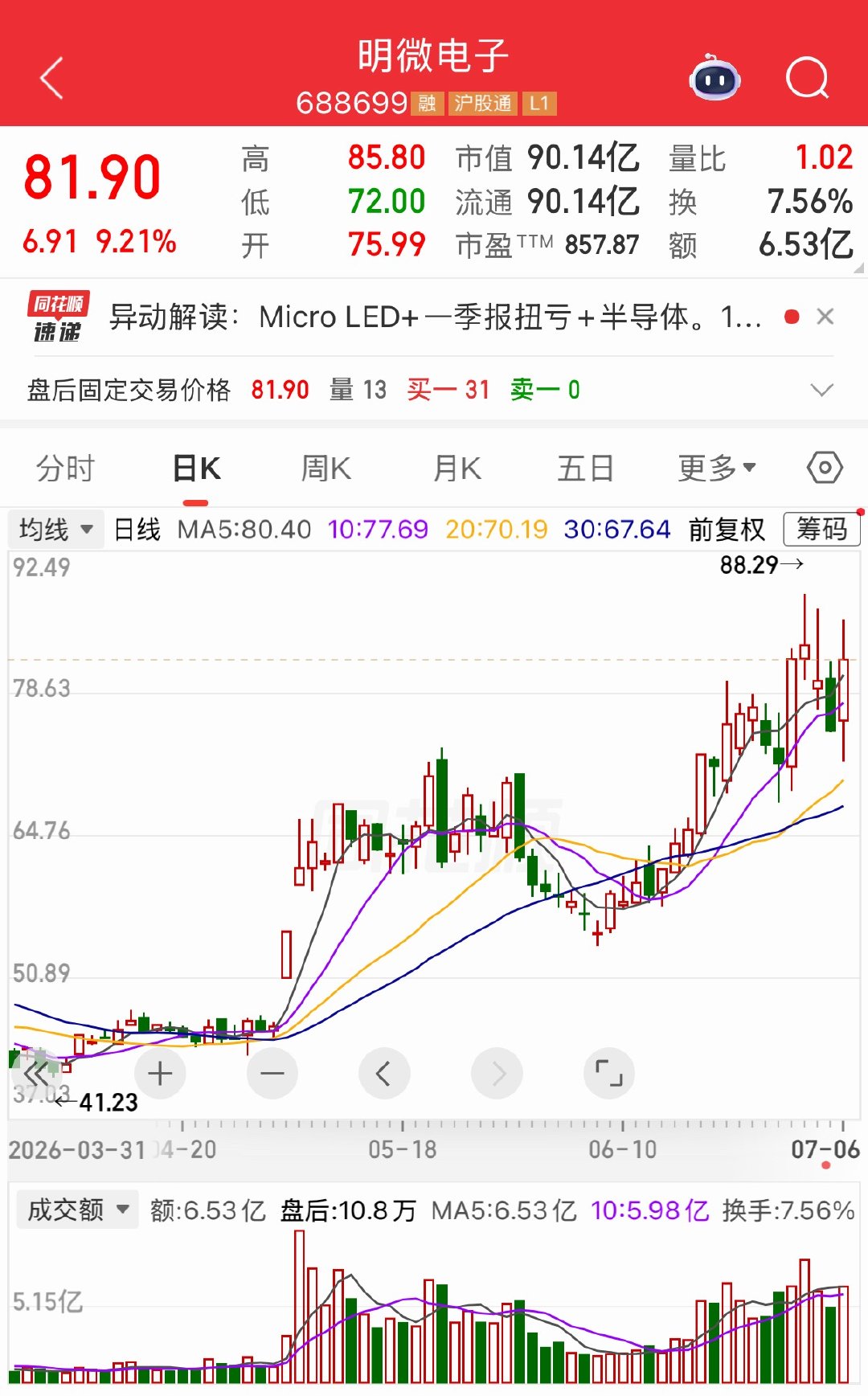Tap the L1 level badge
Screen dimensions: 868x1396
[x=539, y=104]
